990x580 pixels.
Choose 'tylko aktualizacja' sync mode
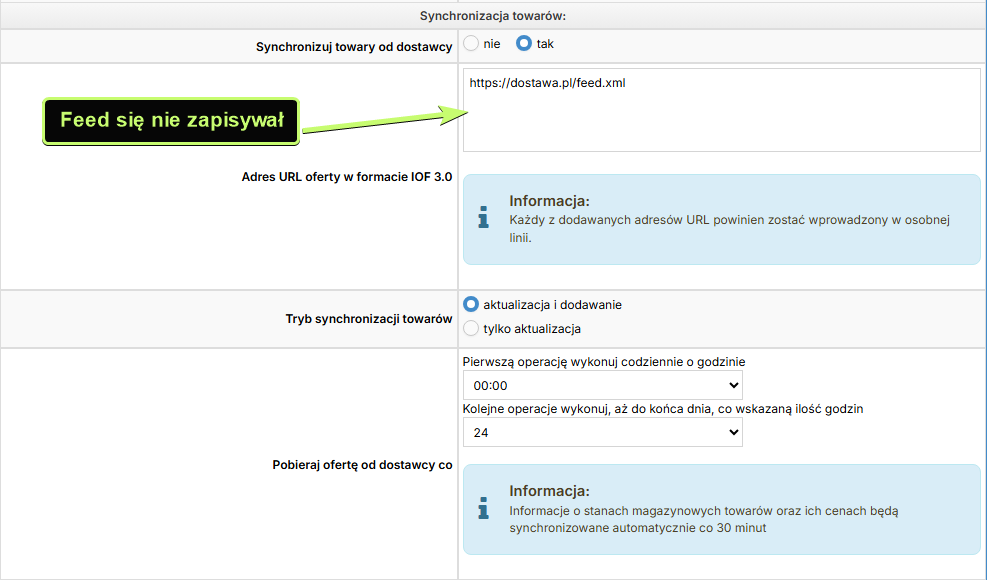tap(471, 329)
